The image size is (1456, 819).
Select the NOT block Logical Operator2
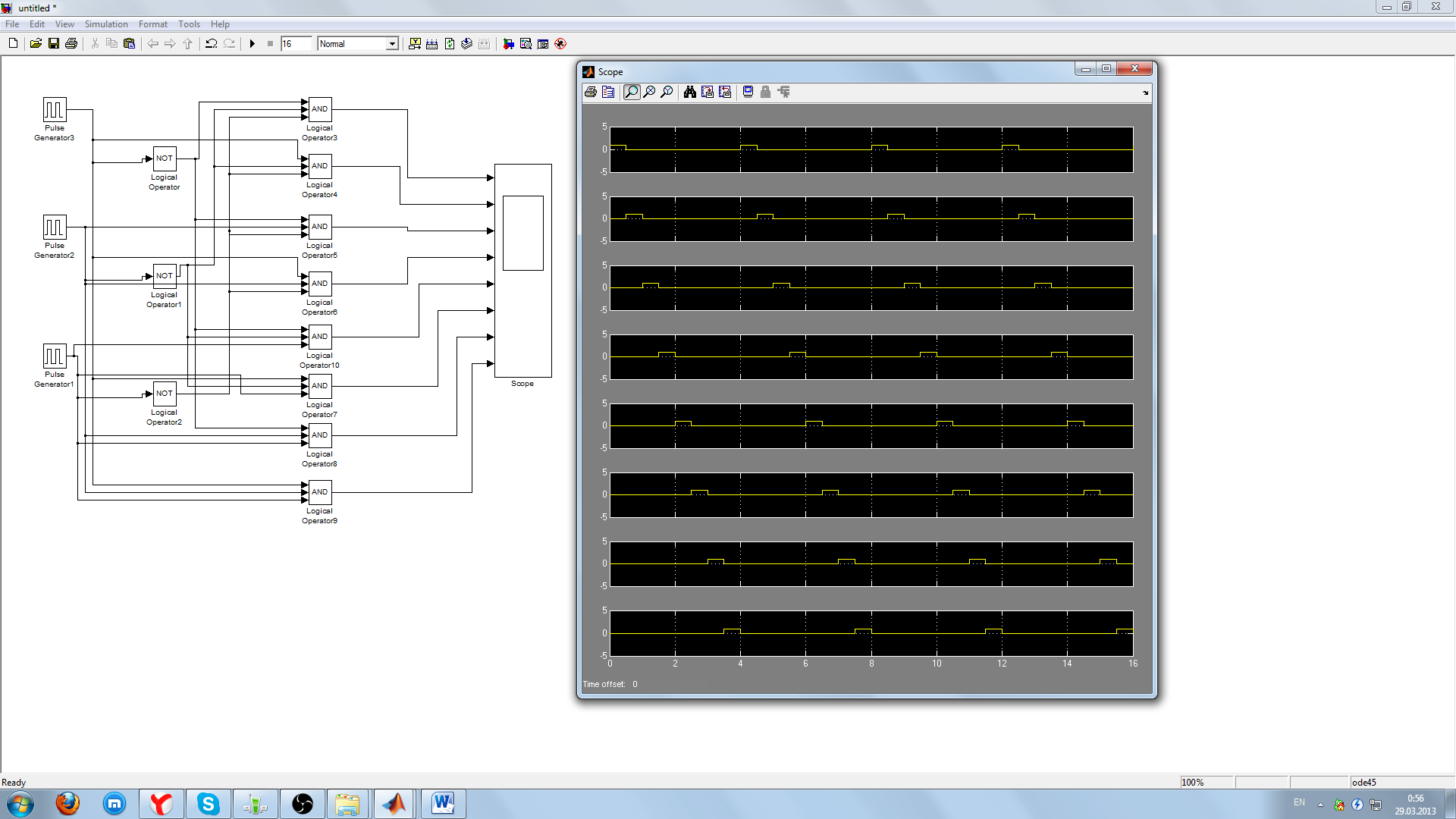(x=165, y=394)
